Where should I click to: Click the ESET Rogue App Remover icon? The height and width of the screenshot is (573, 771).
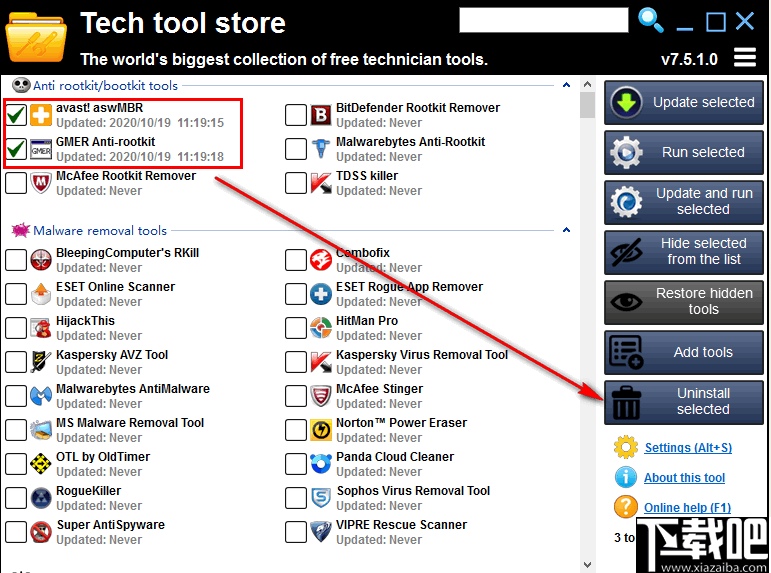[x=321, y=294]
